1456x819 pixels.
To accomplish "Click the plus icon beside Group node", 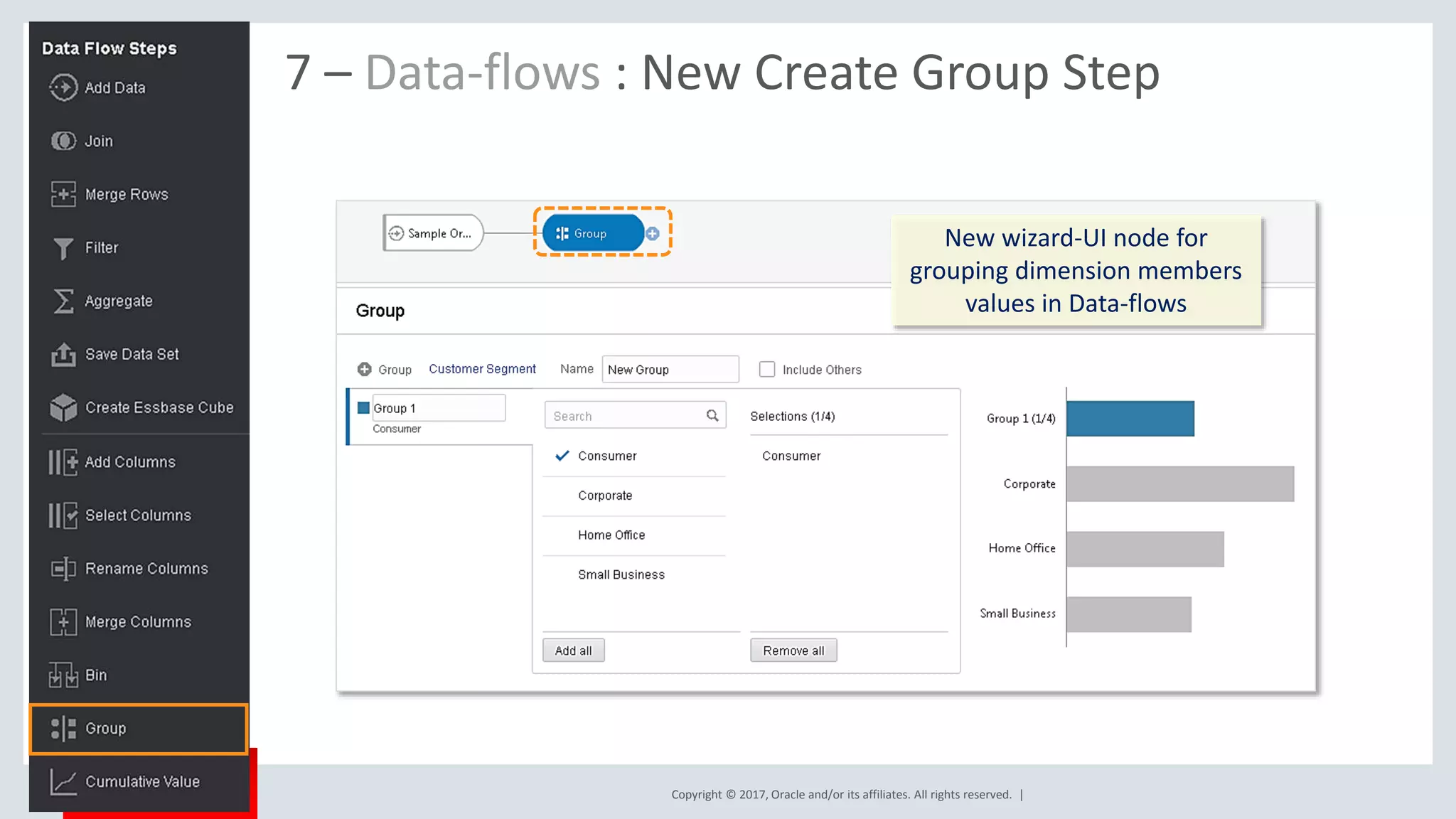I will click(x=653, y=233).
